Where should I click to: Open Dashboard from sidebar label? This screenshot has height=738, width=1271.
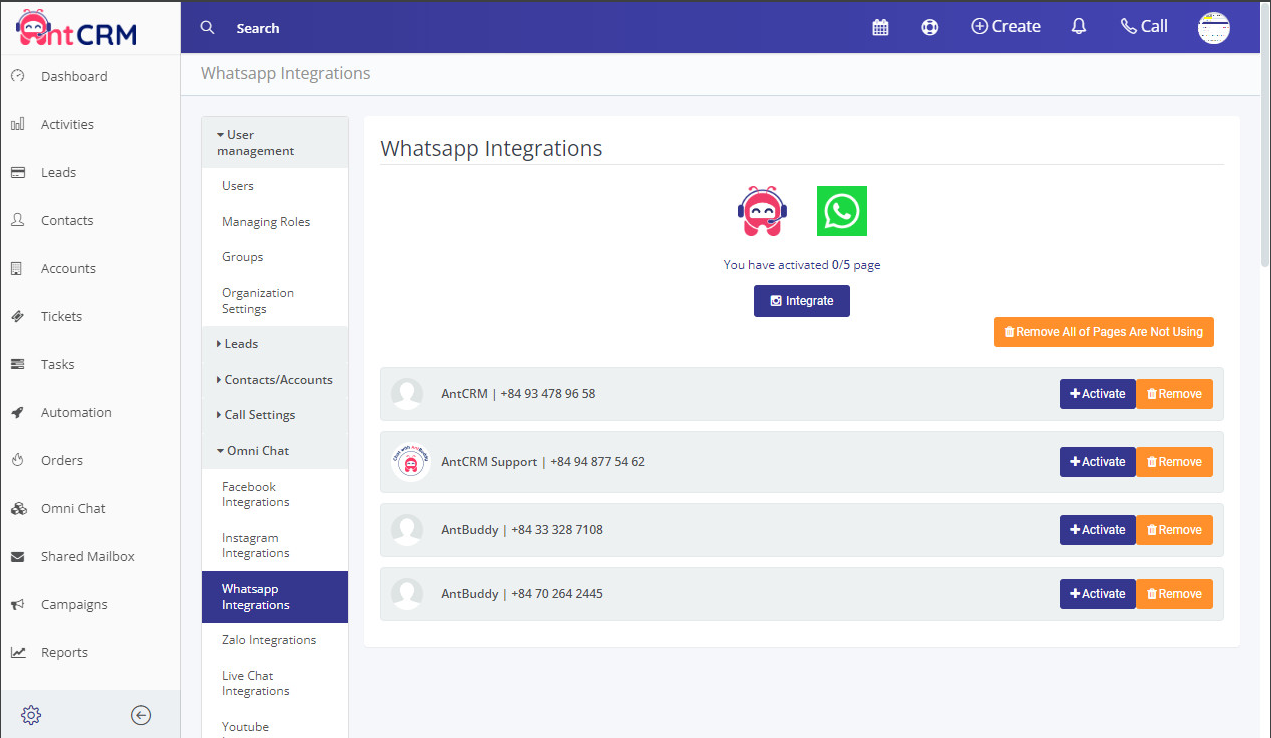74,76
